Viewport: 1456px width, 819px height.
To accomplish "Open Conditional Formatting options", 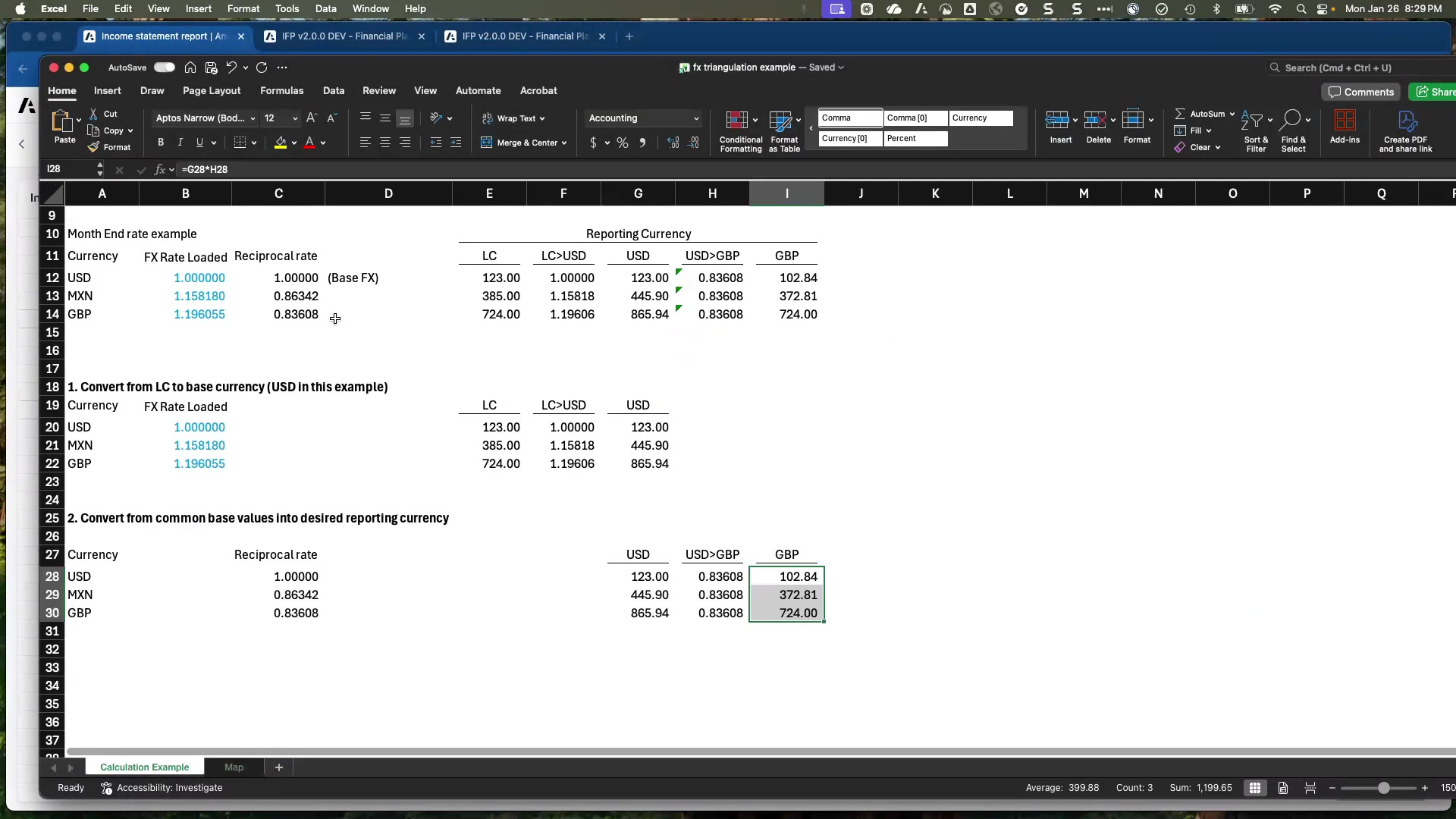I will (x=740, y=129).
